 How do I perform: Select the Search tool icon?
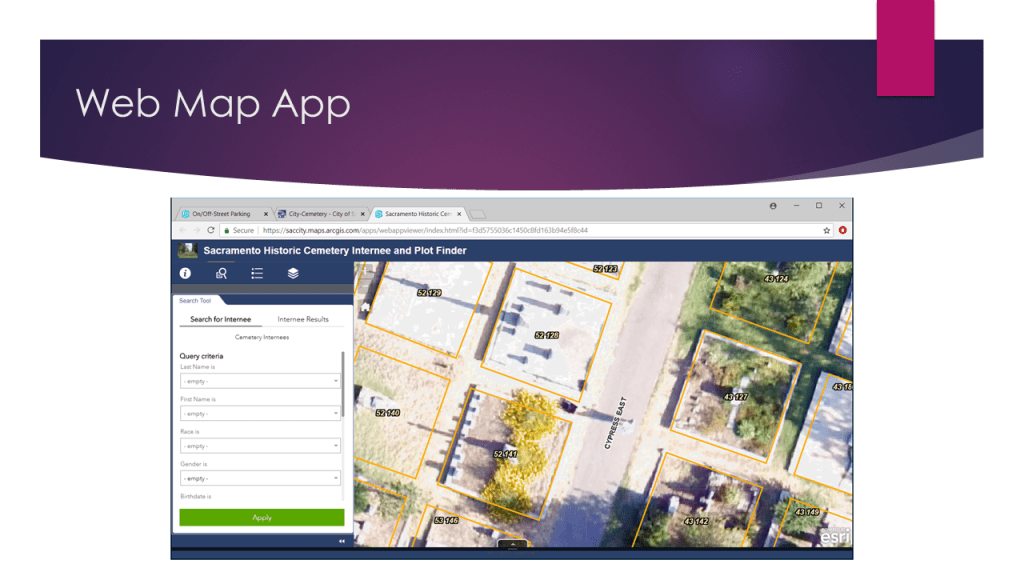221,273
